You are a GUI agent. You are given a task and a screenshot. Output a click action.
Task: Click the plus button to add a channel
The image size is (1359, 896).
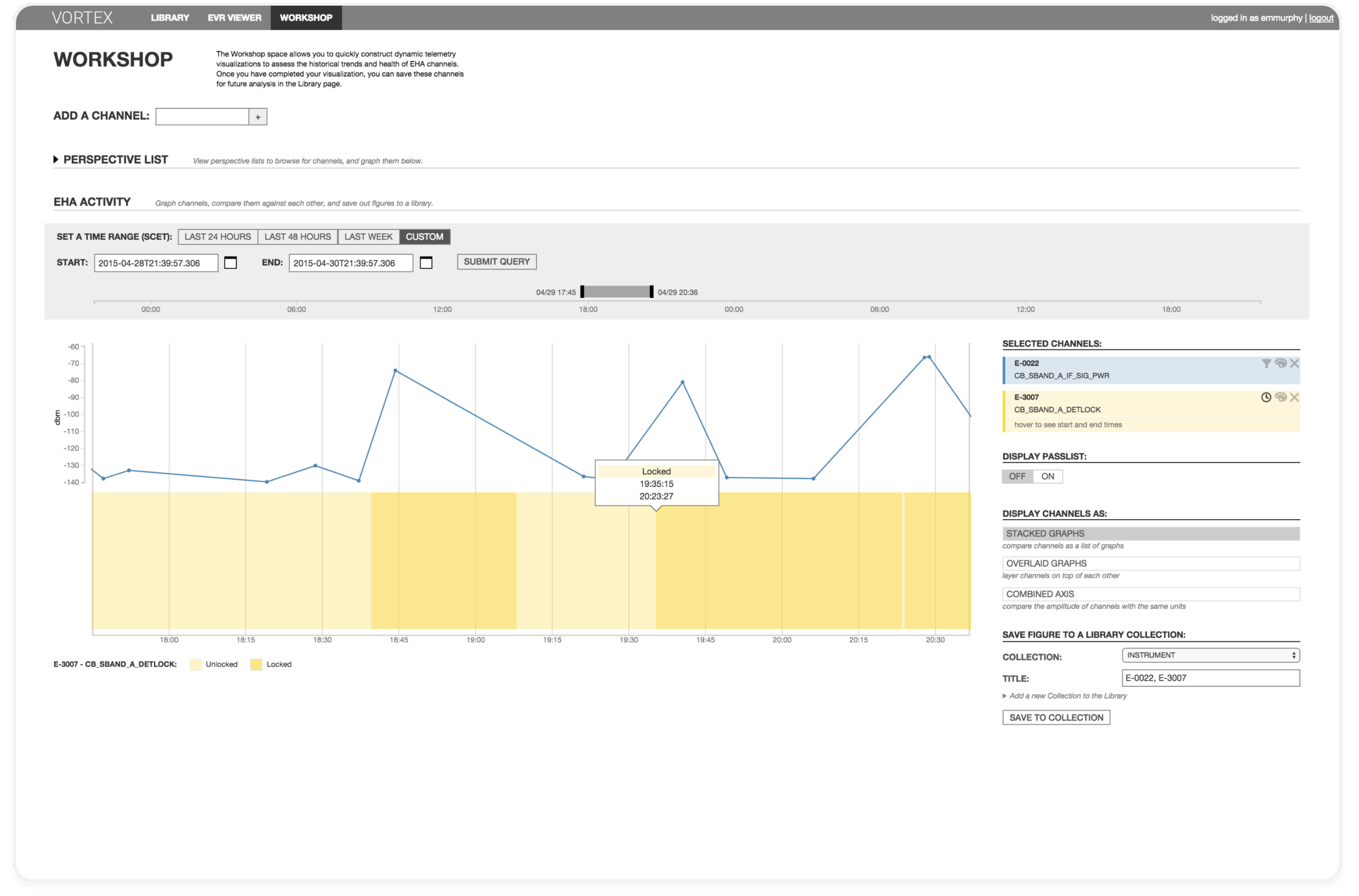[x=258, y=116]
